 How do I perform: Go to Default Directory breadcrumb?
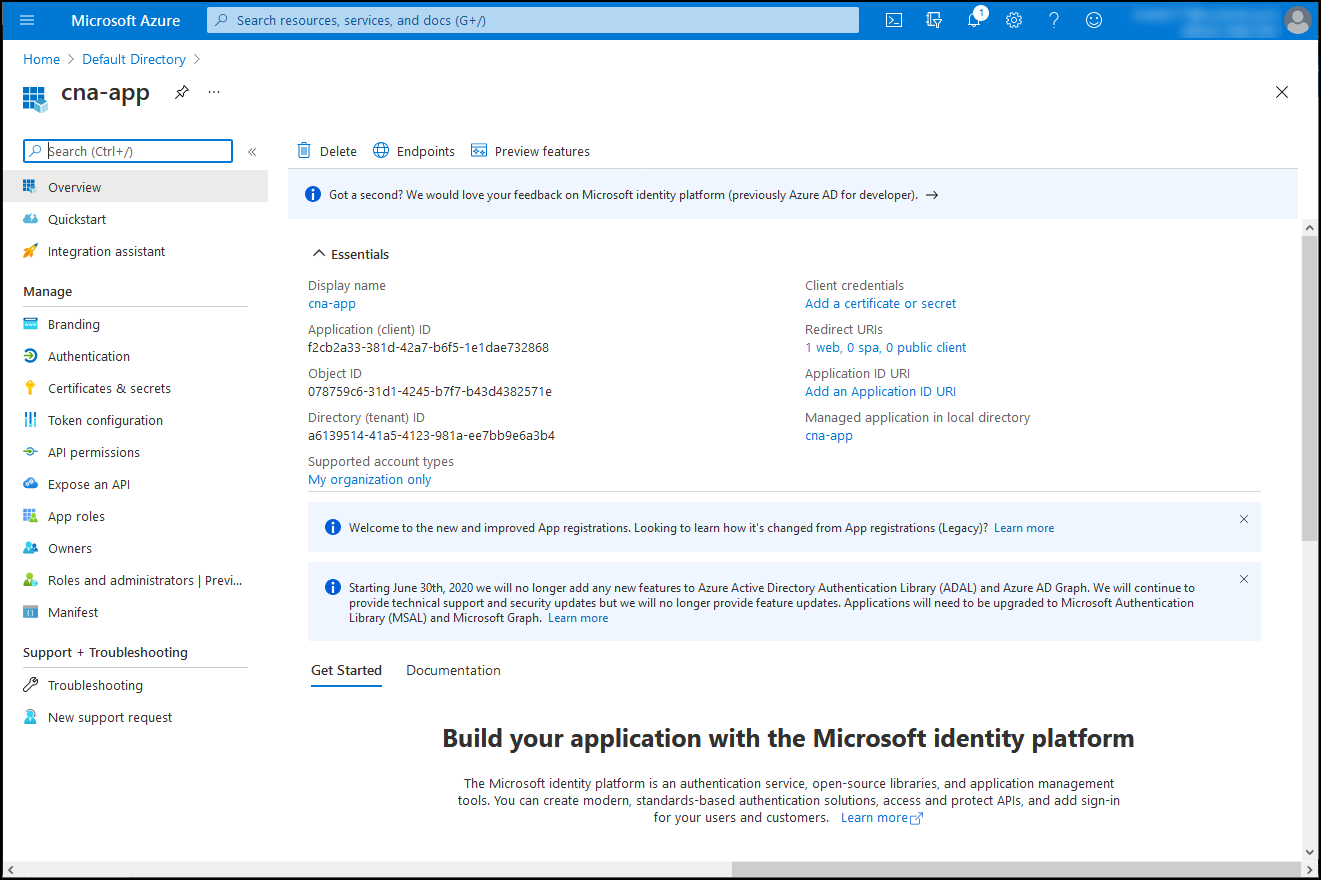(x=134, y=60)
